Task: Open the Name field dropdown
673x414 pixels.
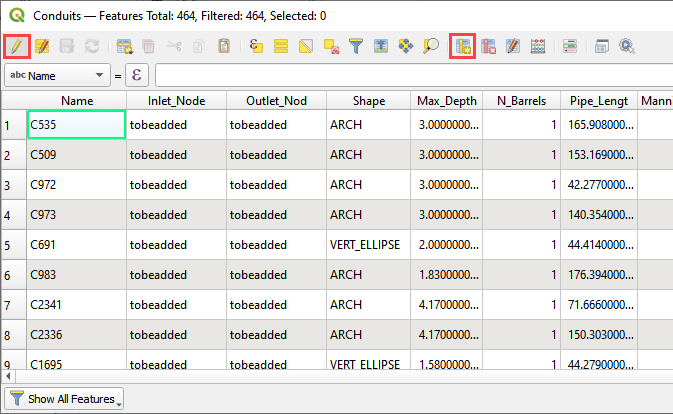Action: (x=56, y=76)
